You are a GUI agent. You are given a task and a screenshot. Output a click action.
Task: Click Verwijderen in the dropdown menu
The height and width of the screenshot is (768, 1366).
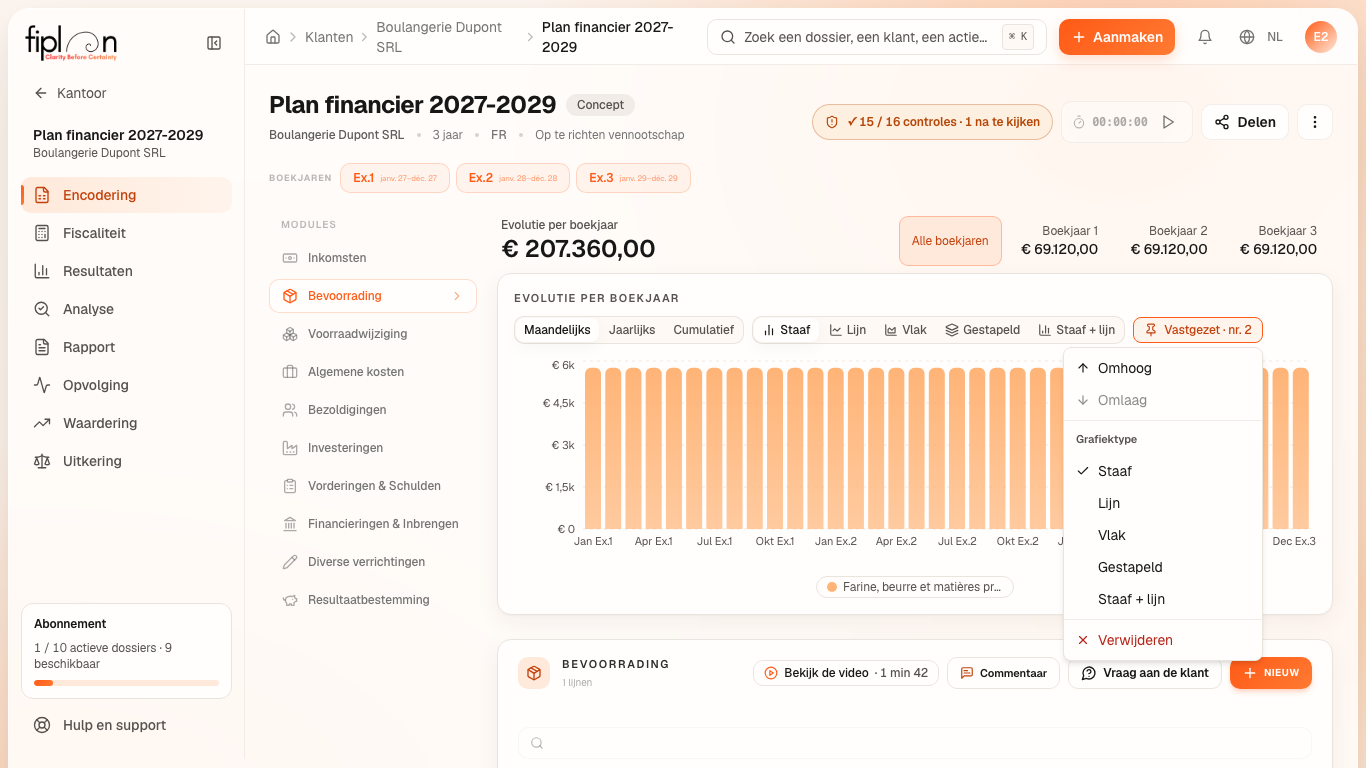coord(1163,640)
